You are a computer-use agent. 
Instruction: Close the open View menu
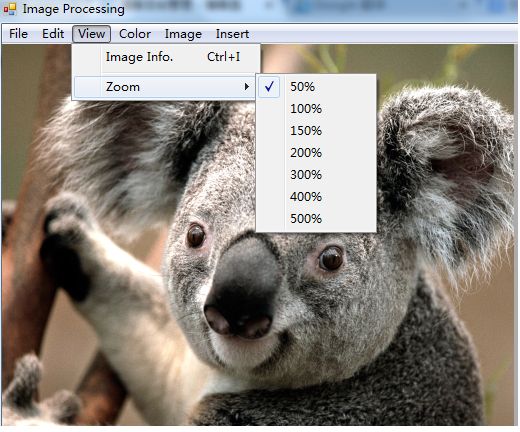click(x=91, y=34)
